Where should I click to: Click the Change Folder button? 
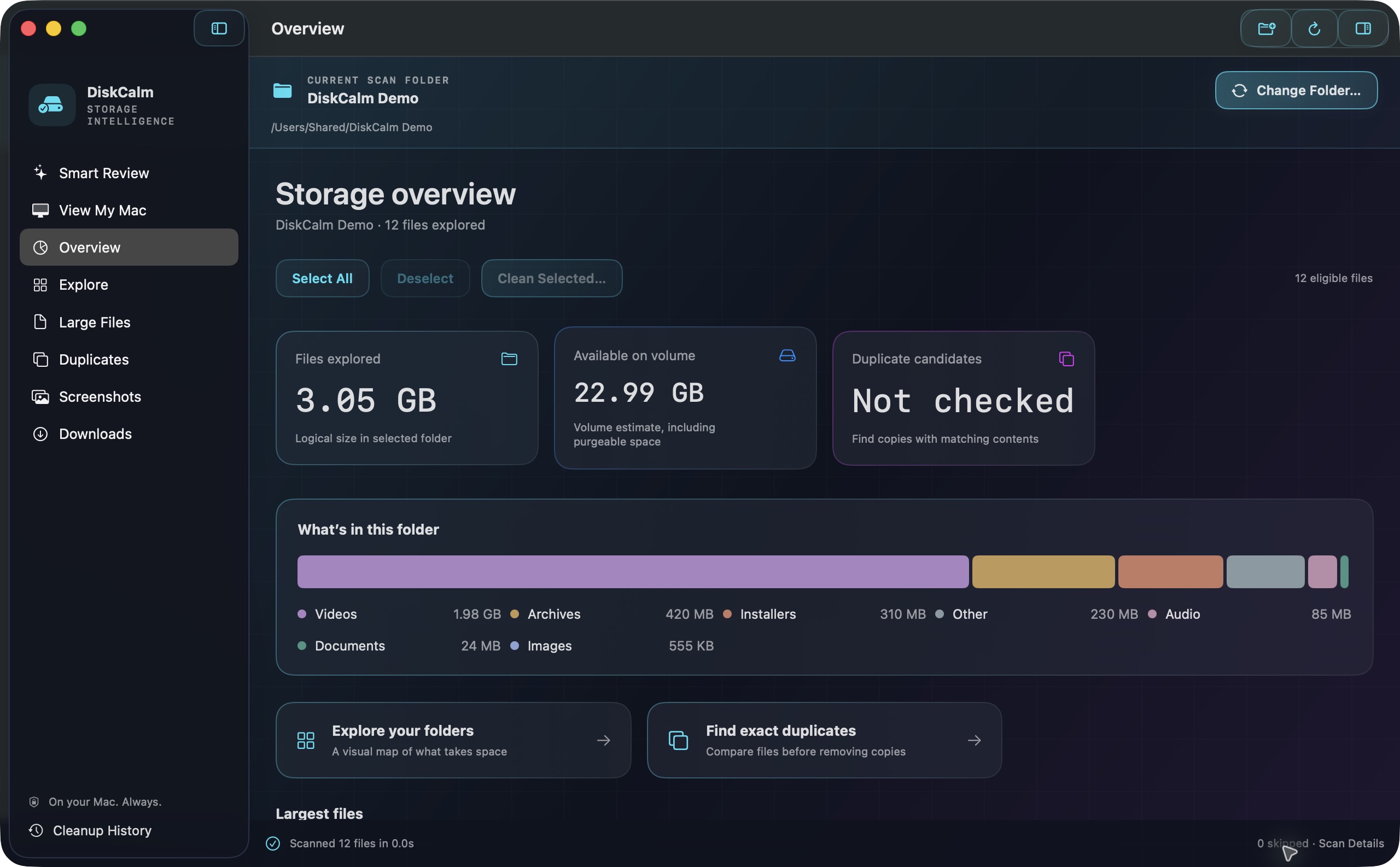[1296, 90]
